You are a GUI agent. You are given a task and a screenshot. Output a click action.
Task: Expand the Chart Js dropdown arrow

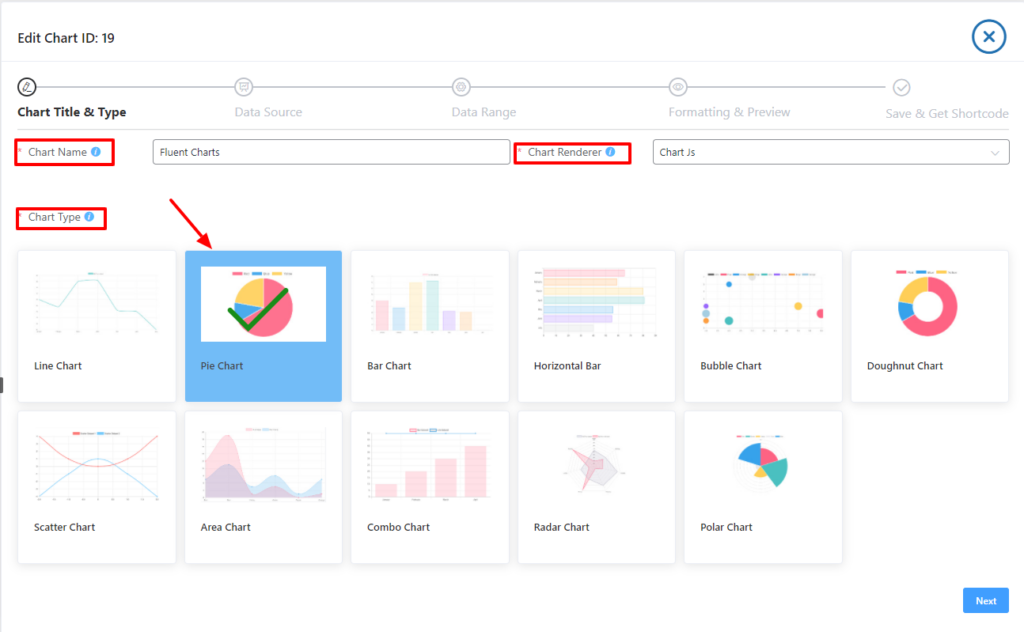[x=995, y=153]
